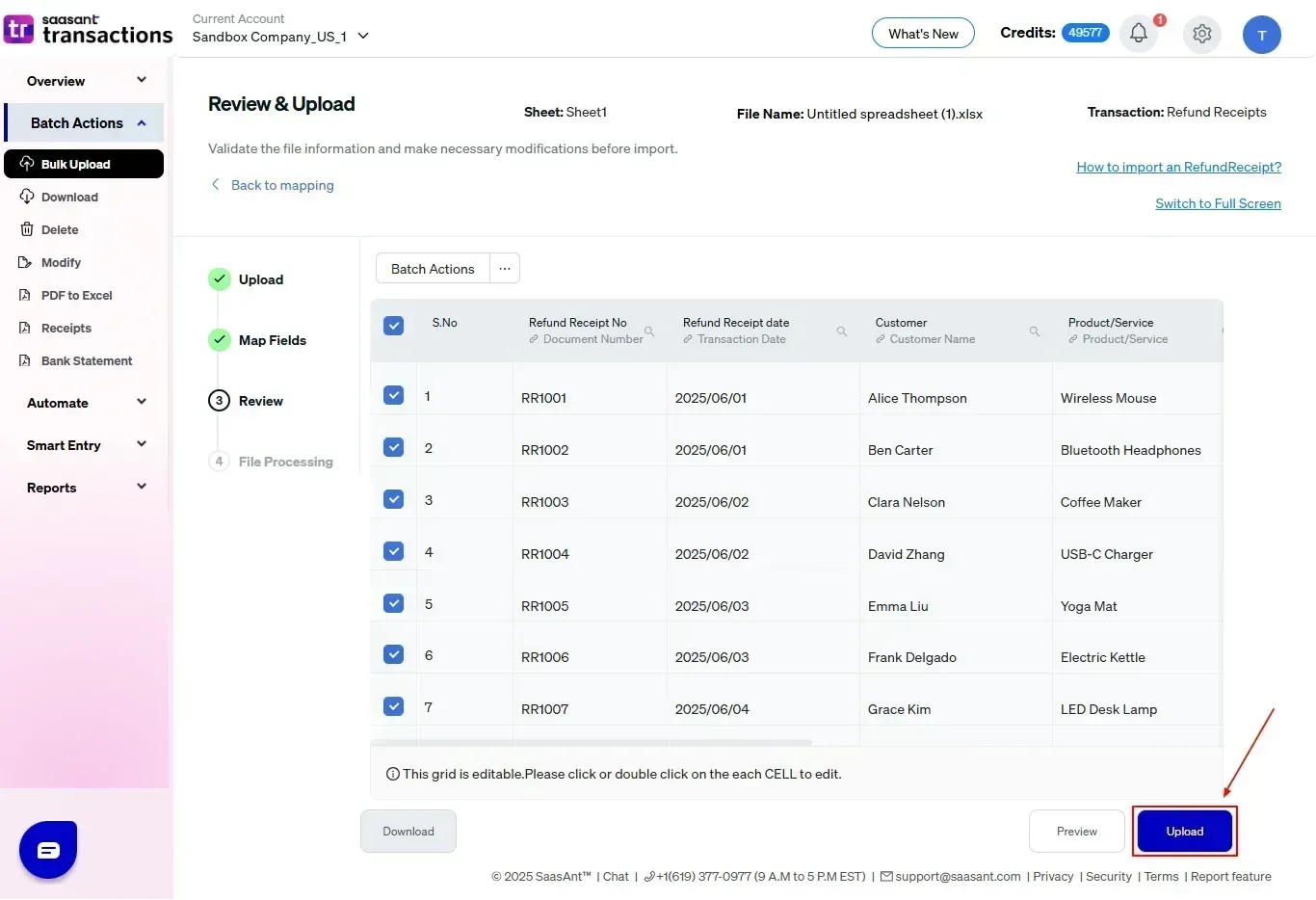This screenshot has height=900, width=1316.
Task: Open the SaasAnt chat widget
Action: [47, 850]
